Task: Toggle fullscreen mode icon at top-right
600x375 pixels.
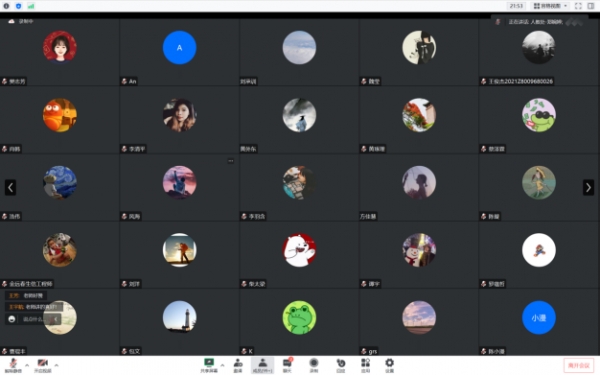Action: (578, 6)
